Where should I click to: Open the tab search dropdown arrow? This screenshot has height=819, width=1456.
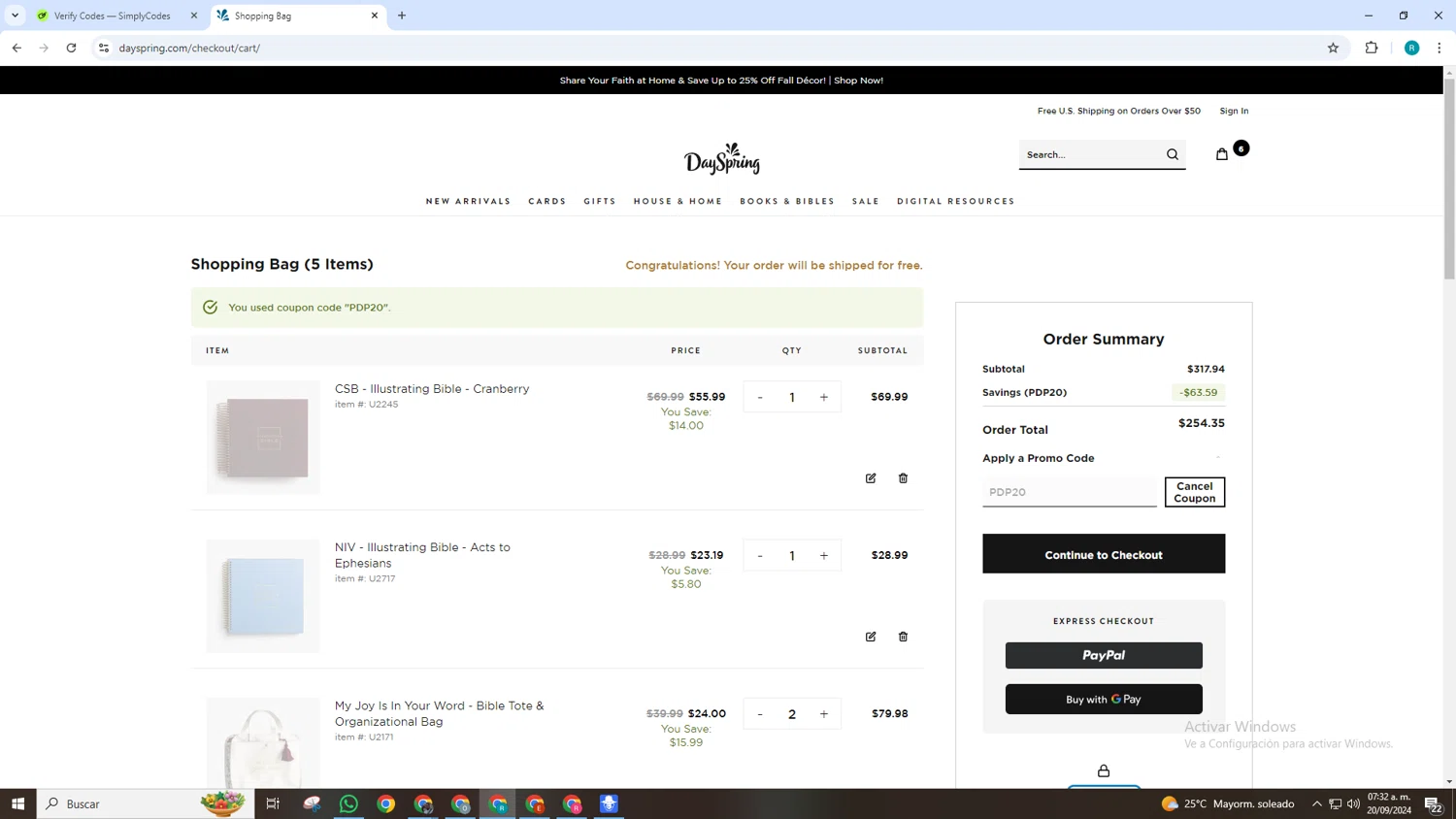pos(15,16)
